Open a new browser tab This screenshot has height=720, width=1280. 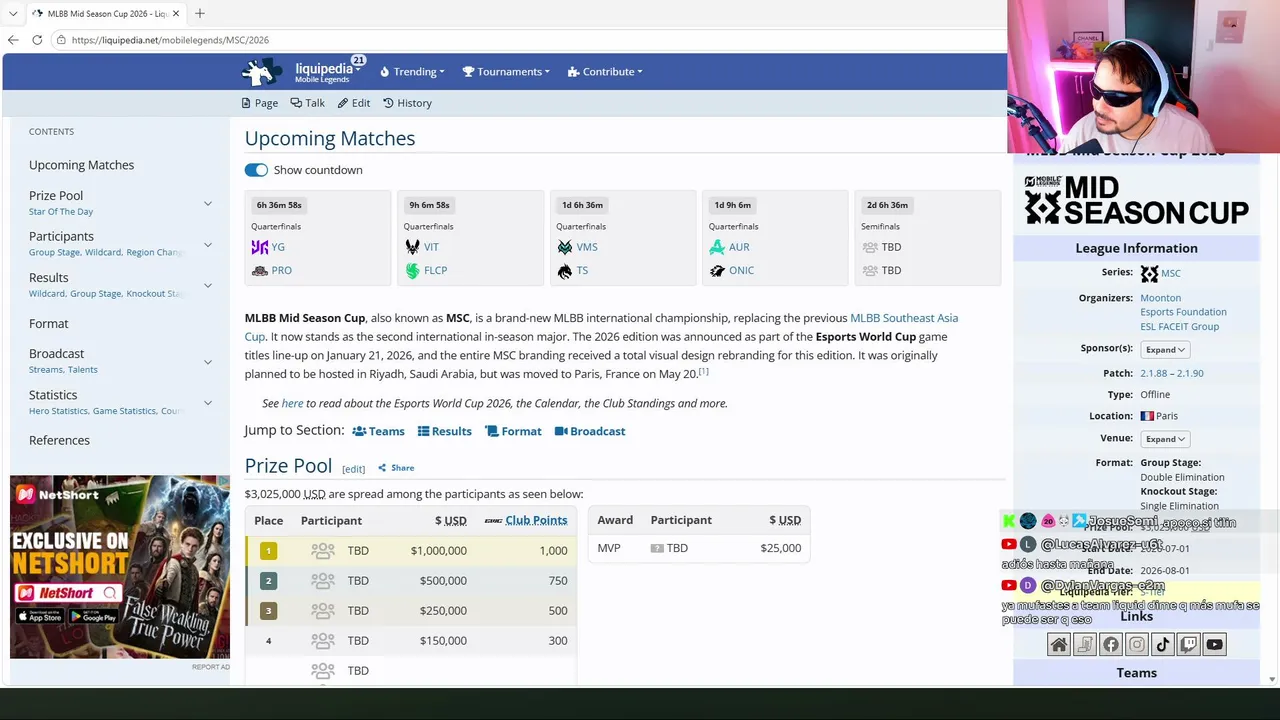click(200, 13)
